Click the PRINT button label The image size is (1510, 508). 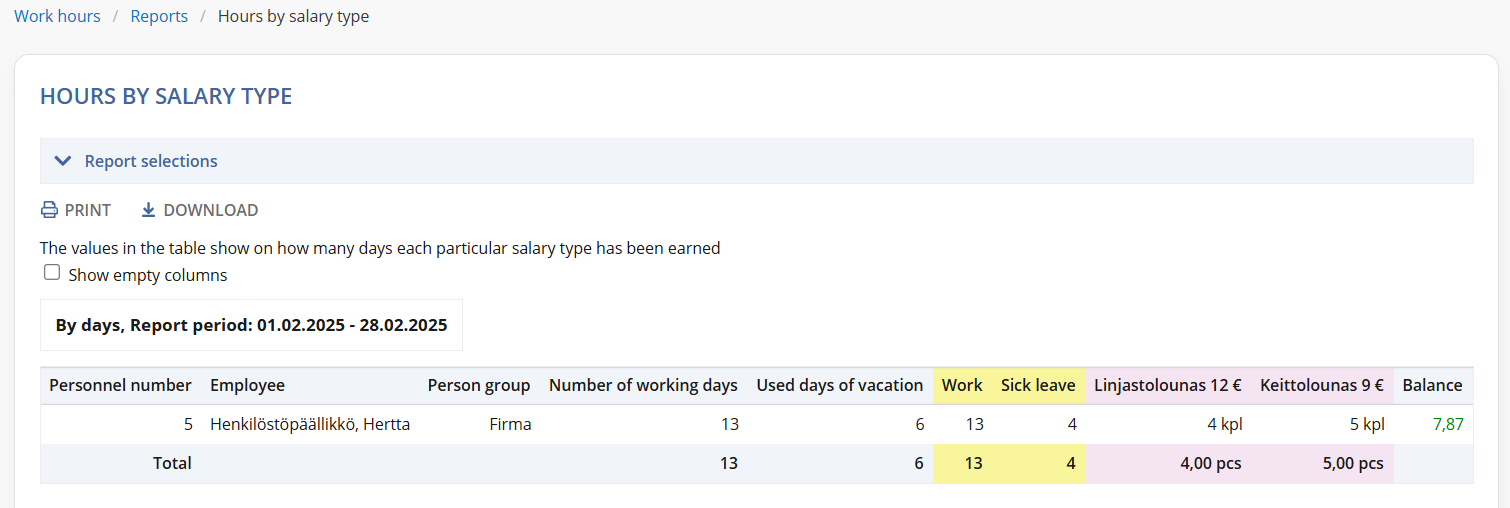click(x=88, y=210)
